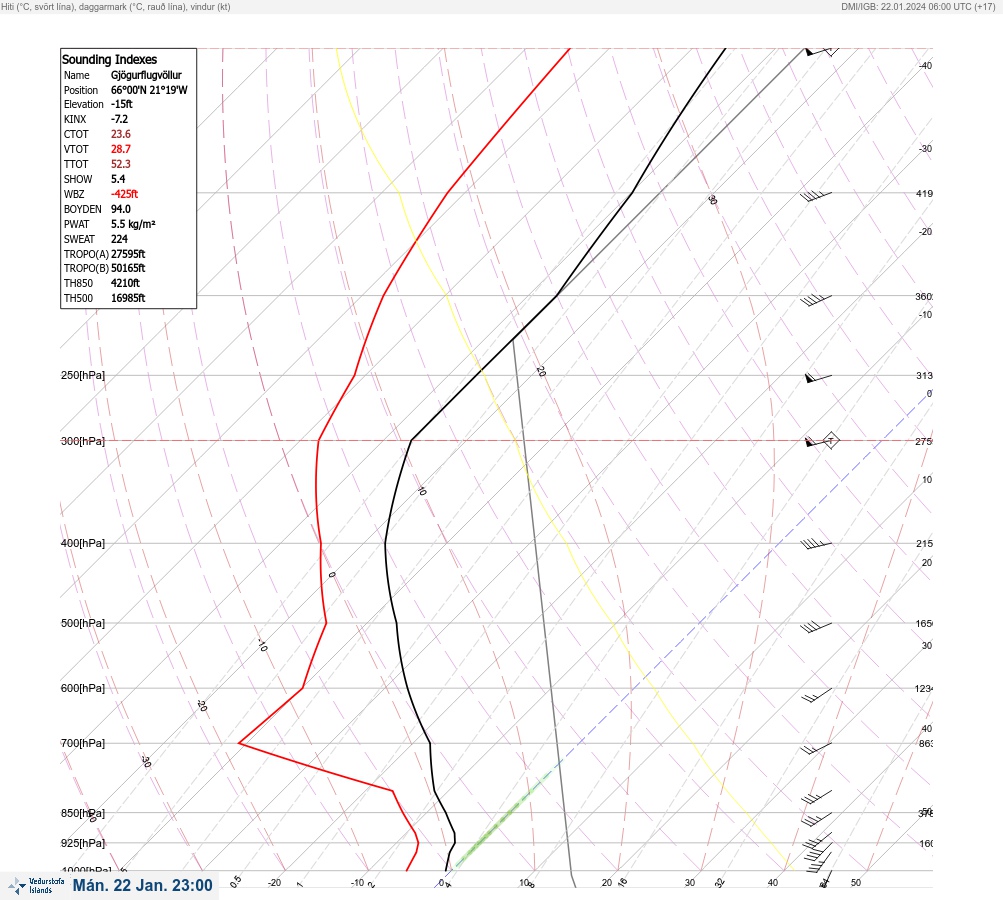
Task: Click the 215 height label on right edge
Action: click(924, 544)
